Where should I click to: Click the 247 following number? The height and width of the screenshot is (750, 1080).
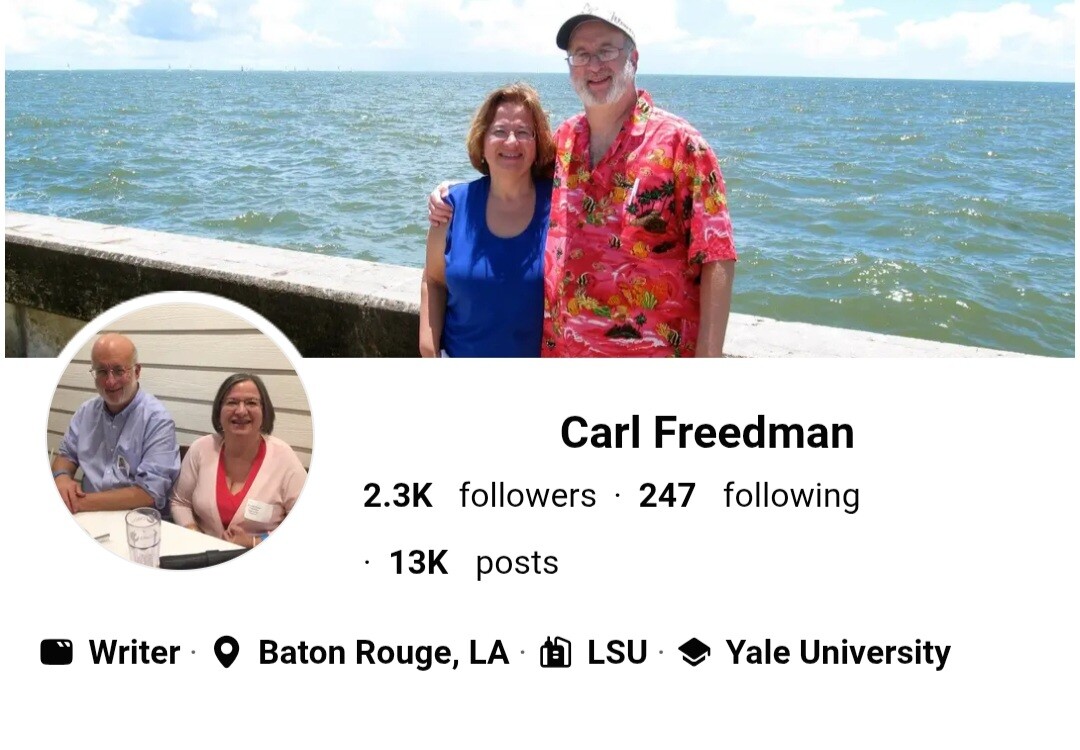(667, 496)
